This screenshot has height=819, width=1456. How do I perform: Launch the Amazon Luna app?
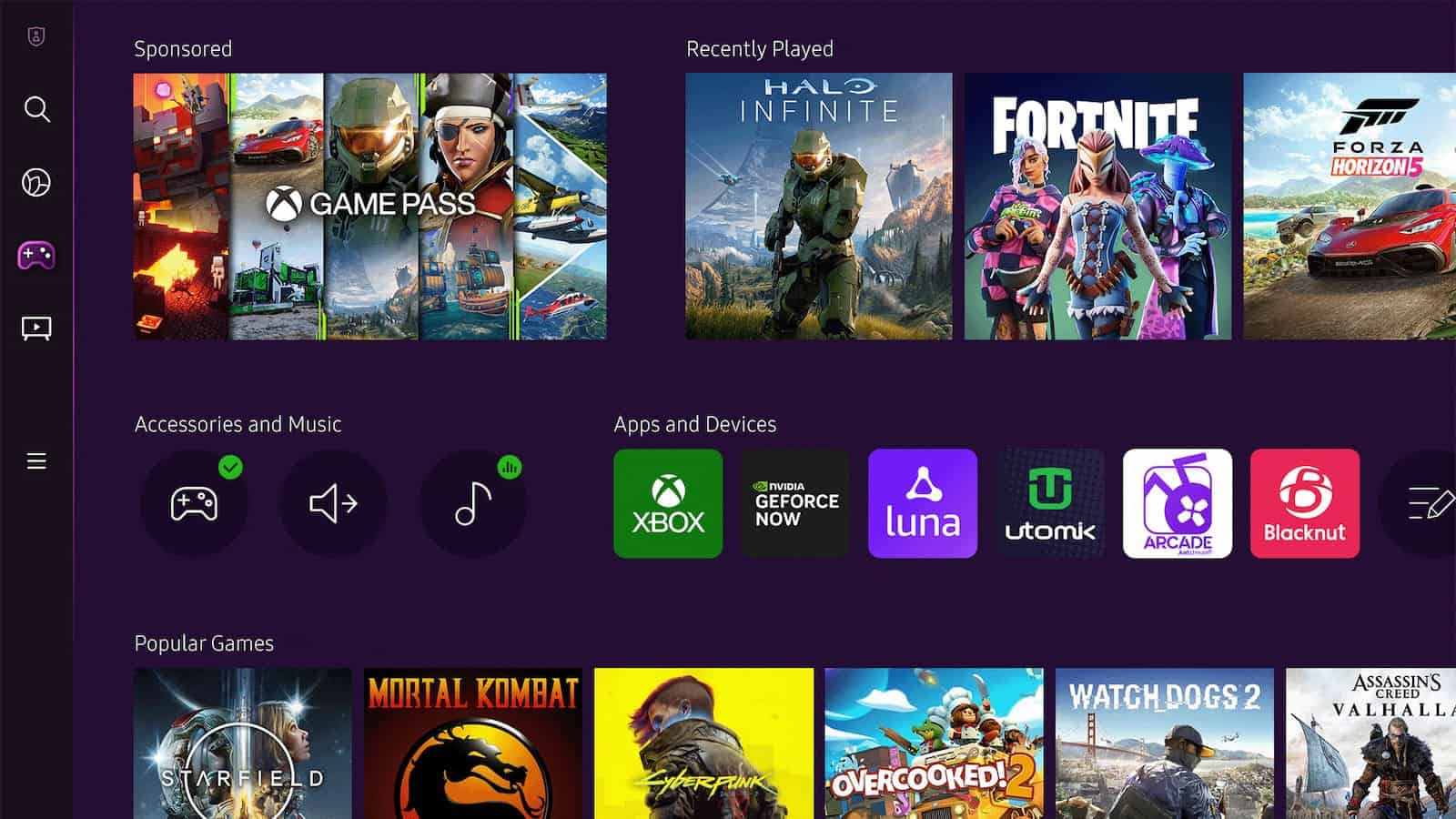coord(923,503)
